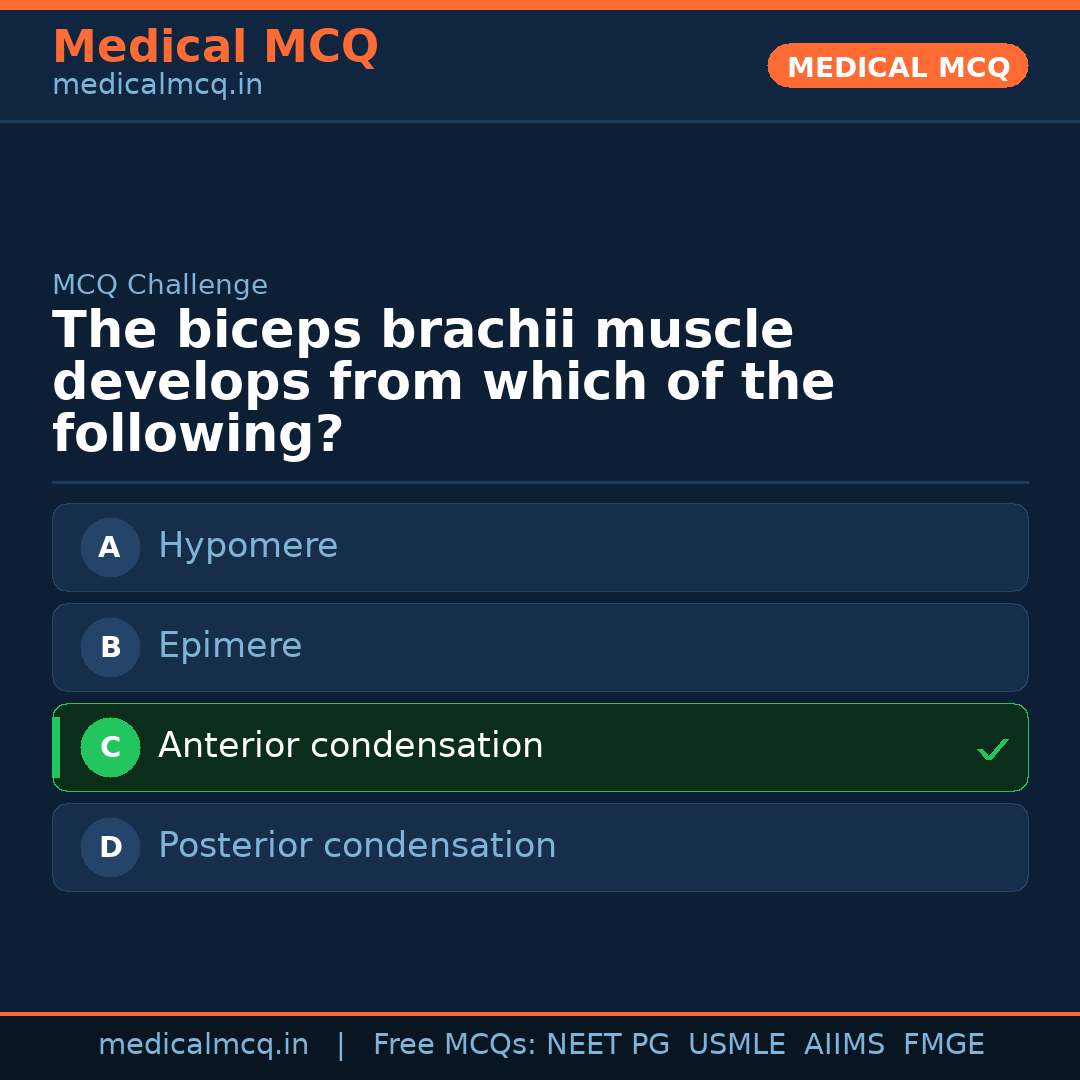Click the Free MCQs footer text
This screenshot has width=1080, height=1080.
[x=453, y=1045]
